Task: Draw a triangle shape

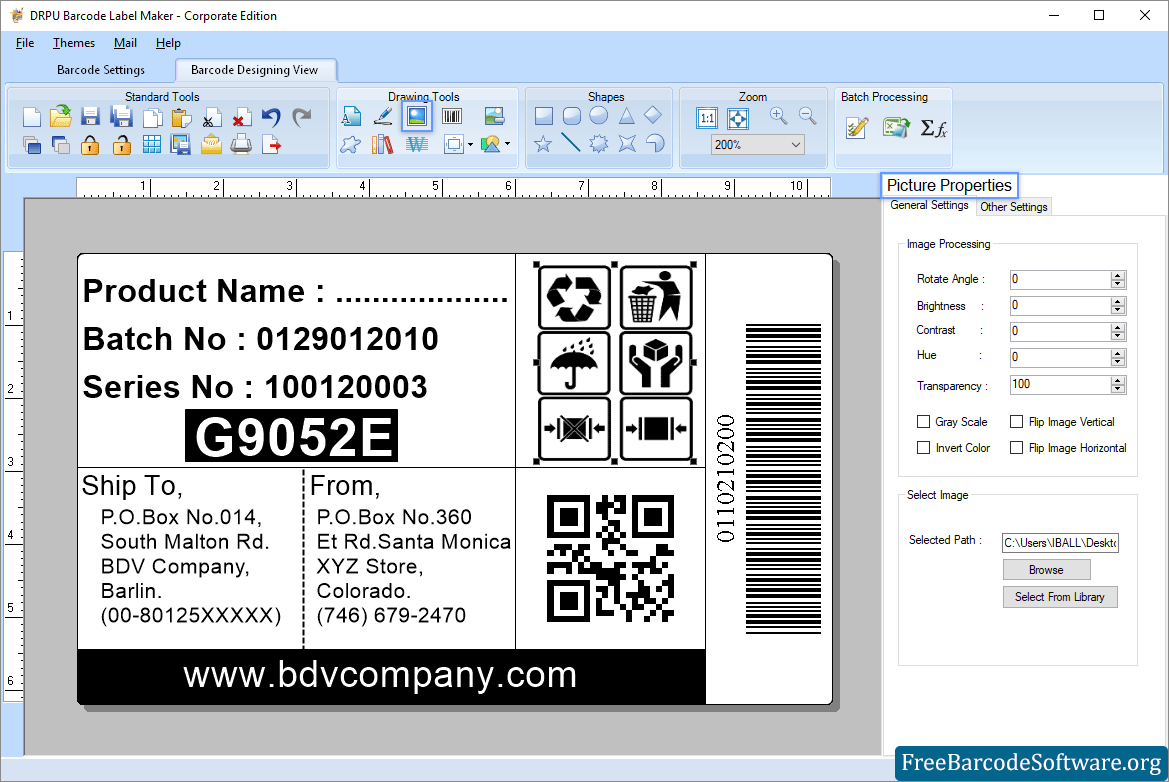Action: click(x=626, y=116)
